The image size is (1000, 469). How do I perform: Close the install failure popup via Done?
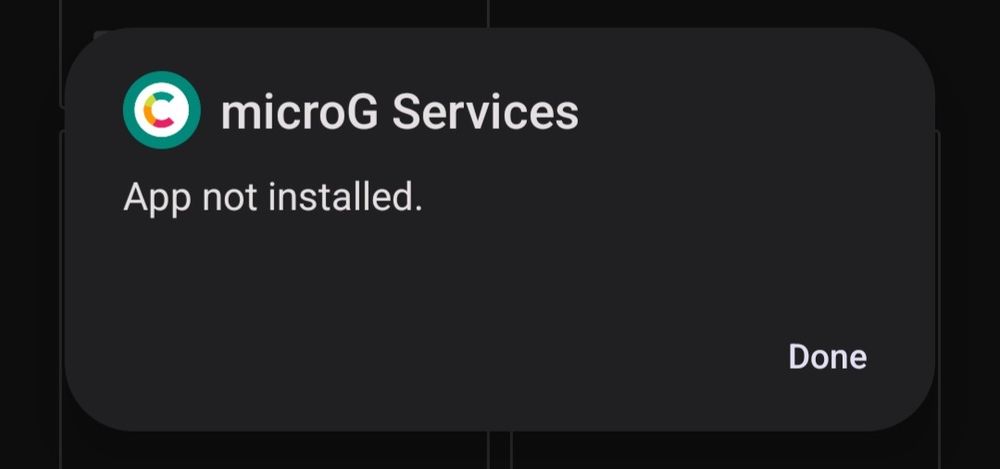(827, 356)
